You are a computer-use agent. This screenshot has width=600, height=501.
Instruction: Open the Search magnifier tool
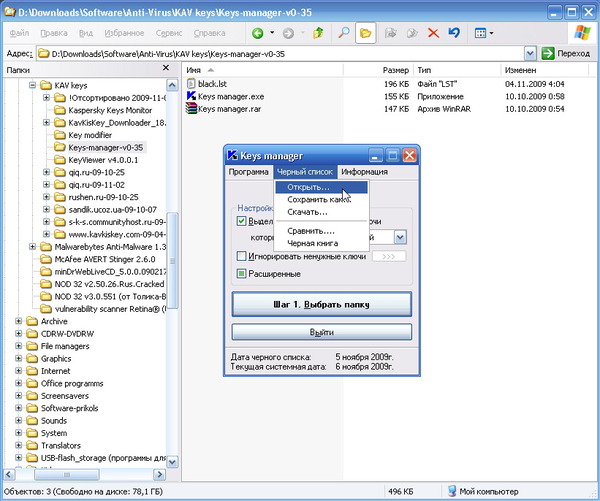(344, 33)
